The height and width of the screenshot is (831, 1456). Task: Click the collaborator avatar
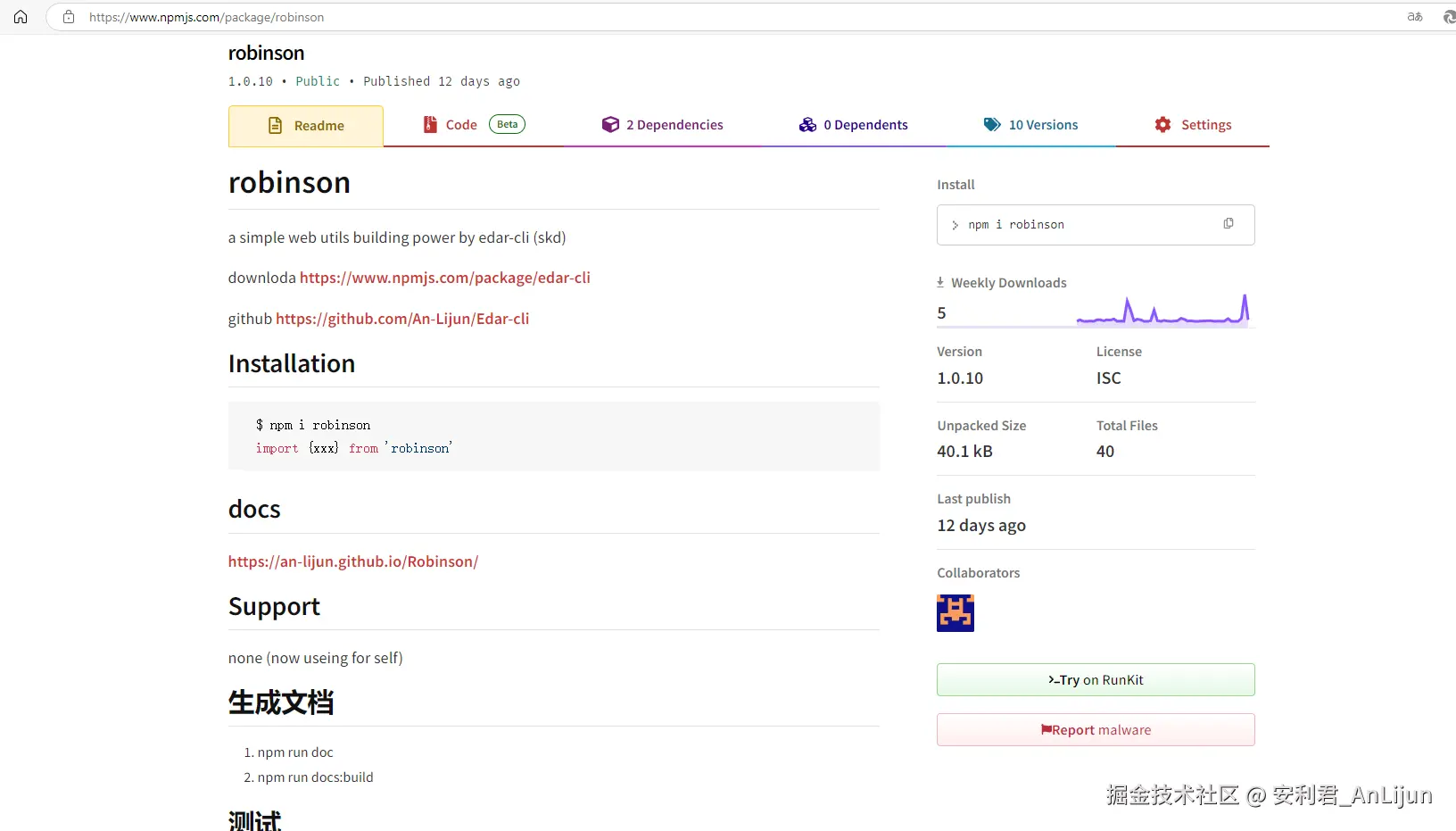pos(955,613)
